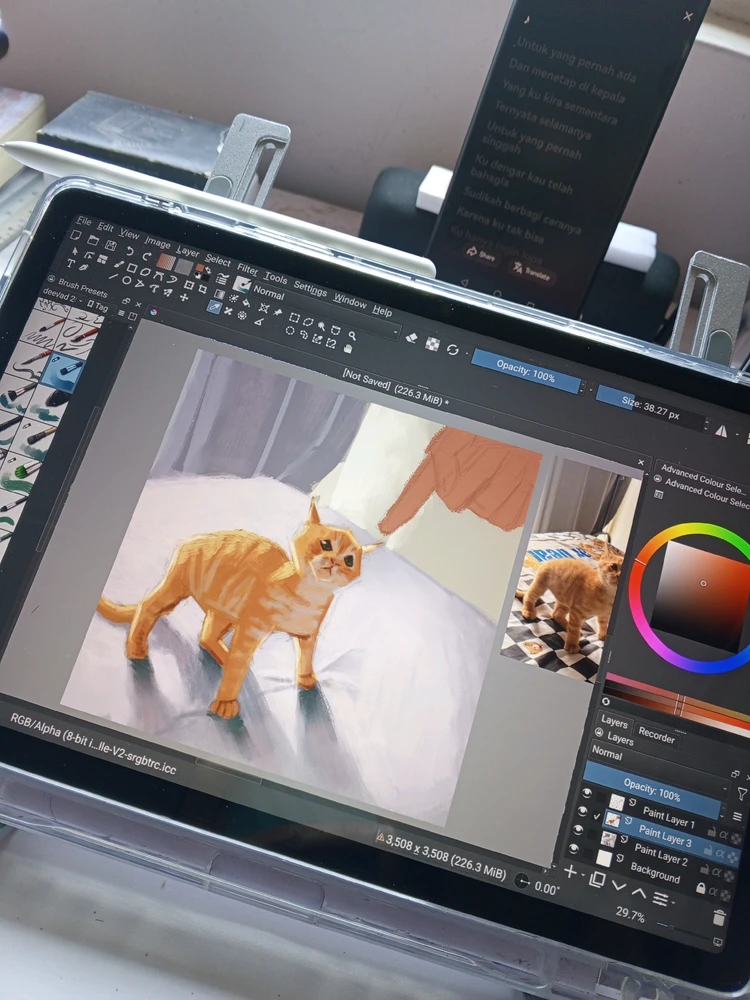Select the blue-highlighted brush preset thumbnail
The image size is (750, 1000).
coord(61,372)
